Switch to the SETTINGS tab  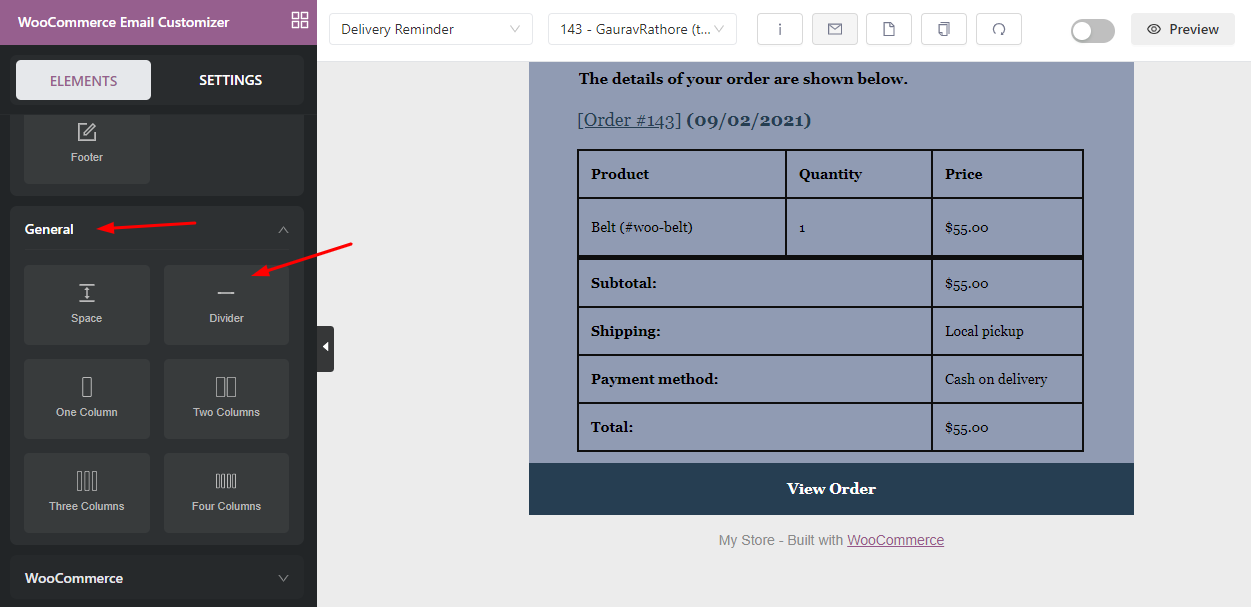pos(230,80)
